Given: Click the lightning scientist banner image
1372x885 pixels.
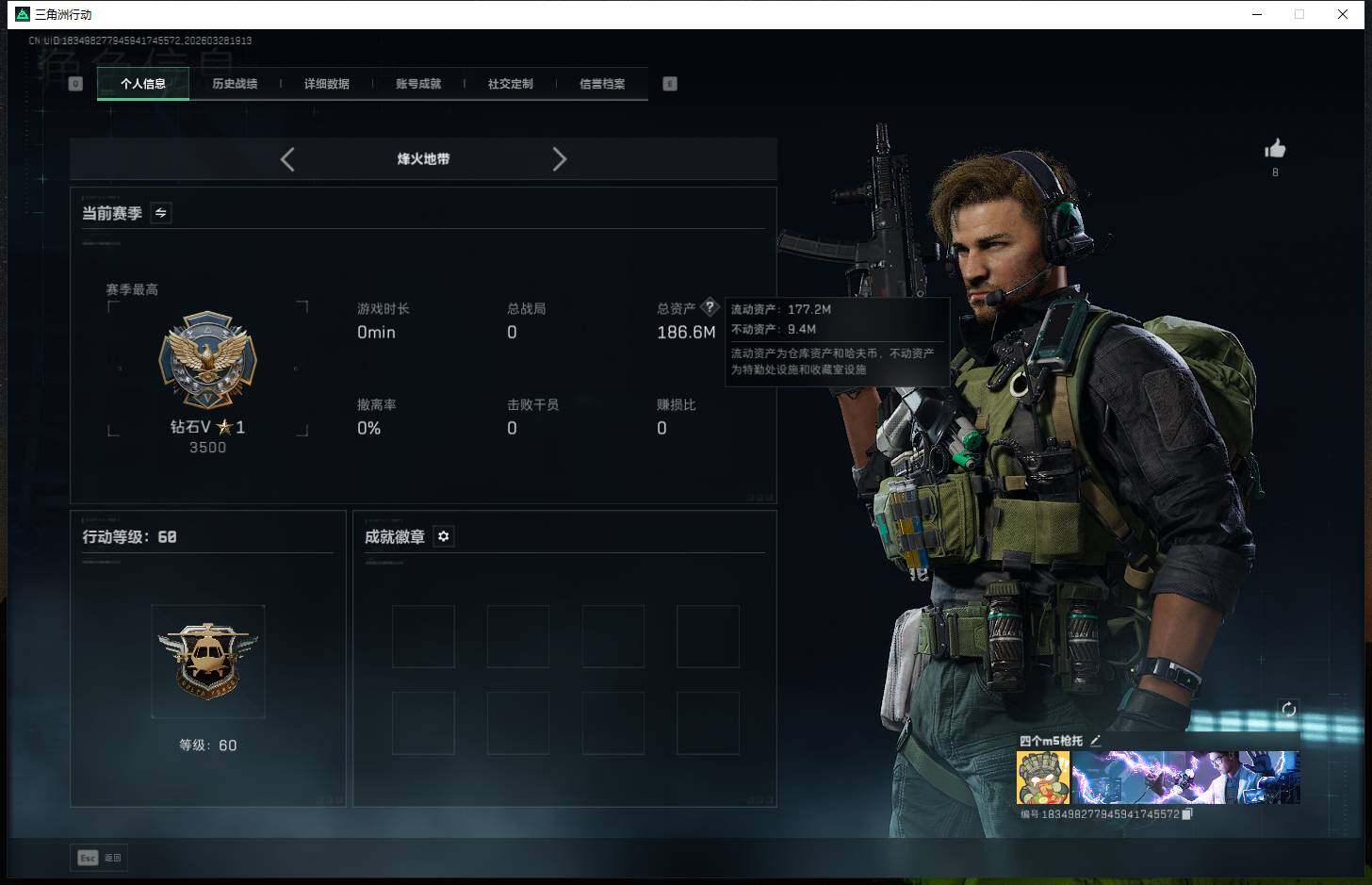Looking at the screenshot, I should pos(1186,778).
